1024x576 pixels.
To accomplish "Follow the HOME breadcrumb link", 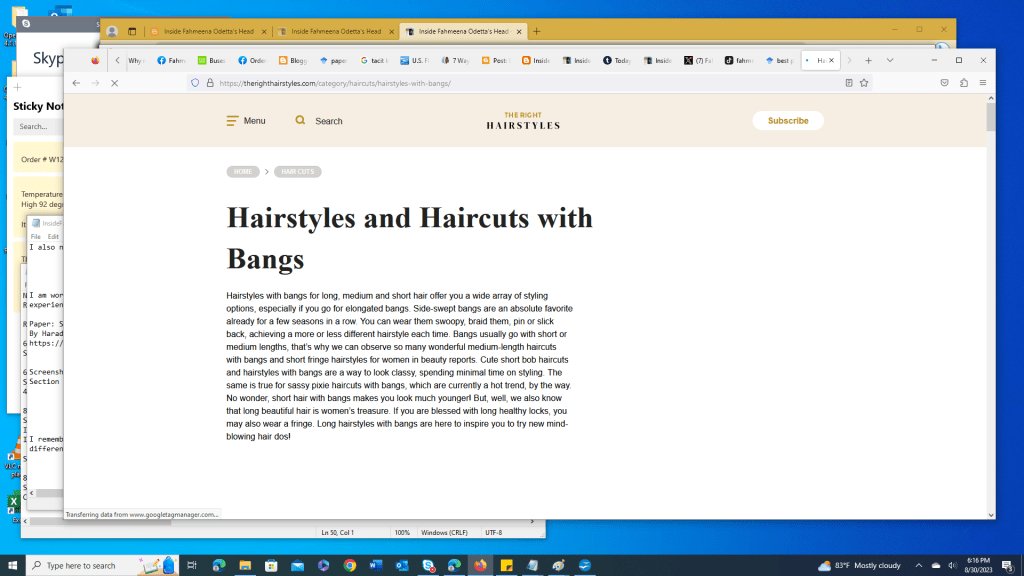I will point(242,171).
